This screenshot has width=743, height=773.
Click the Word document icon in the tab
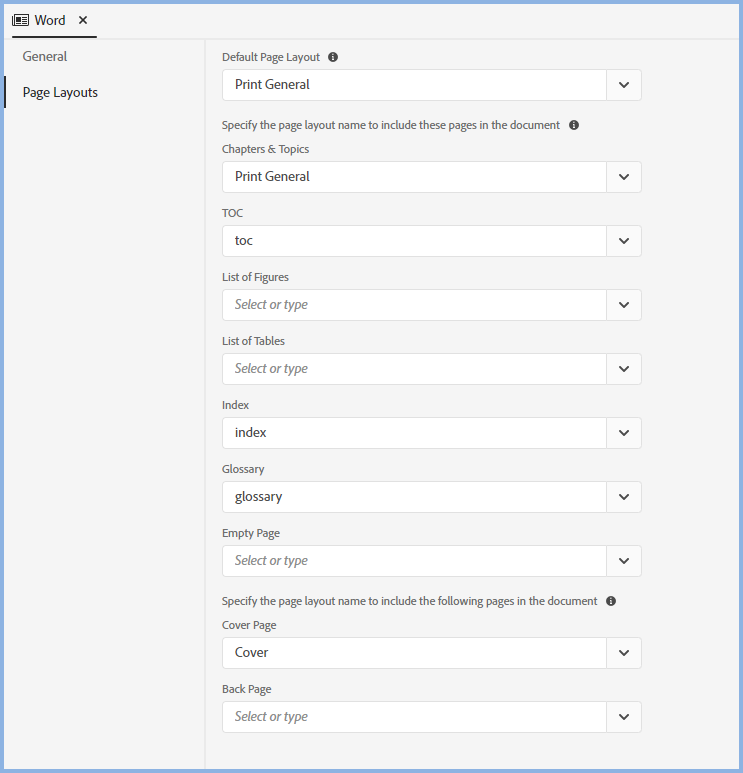(x=20, y=20)
